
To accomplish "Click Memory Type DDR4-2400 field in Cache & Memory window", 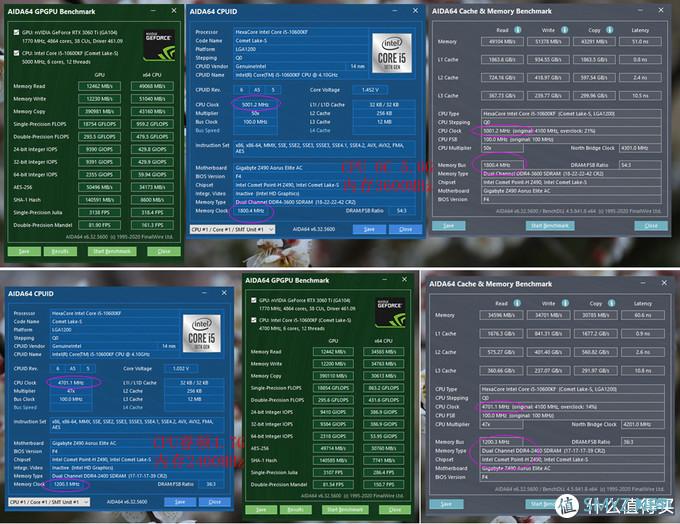I will (x=572, y=451).
